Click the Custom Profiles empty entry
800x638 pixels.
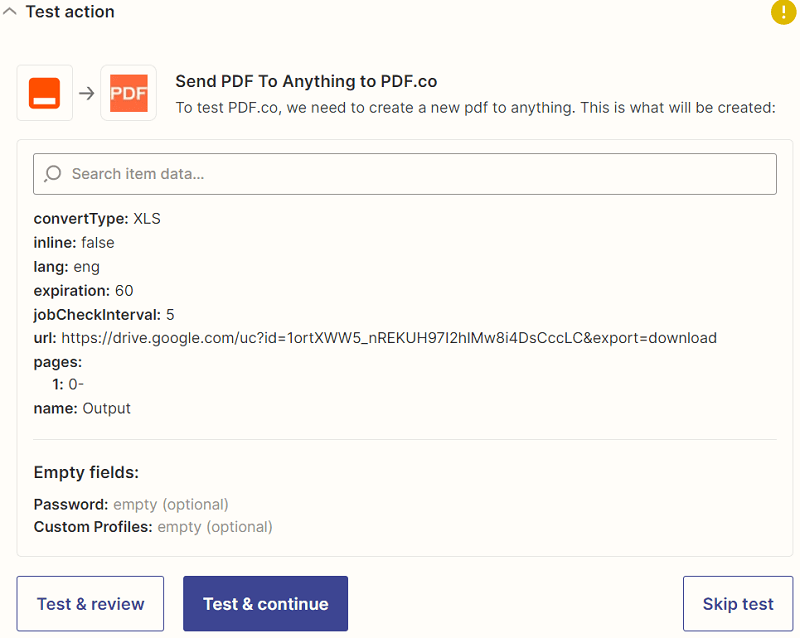pyautogui.click(x=153, y=527)
